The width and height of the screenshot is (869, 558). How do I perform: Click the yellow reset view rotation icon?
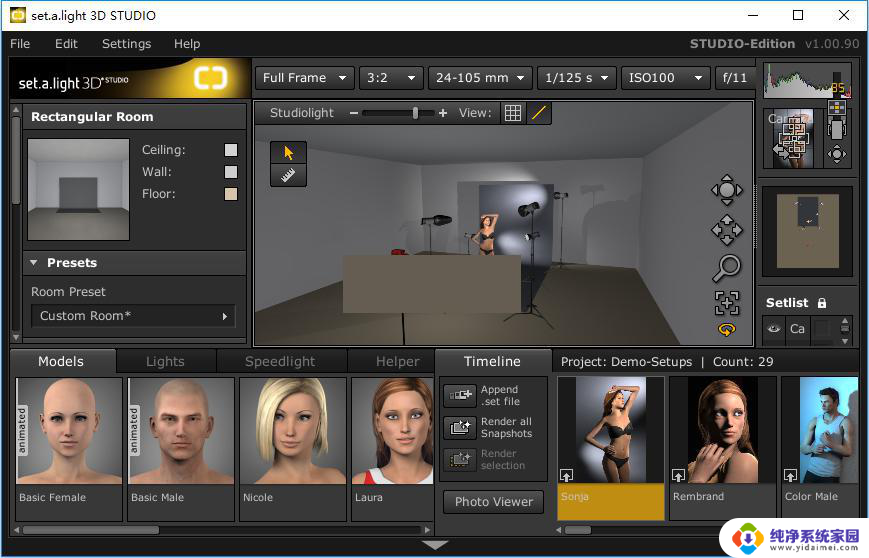pos(727,330)
